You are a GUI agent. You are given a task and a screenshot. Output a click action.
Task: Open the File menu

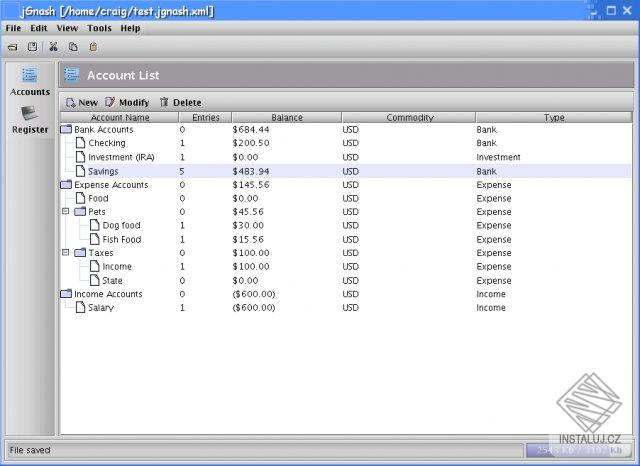pyautogui.click(x=13, y=28)
